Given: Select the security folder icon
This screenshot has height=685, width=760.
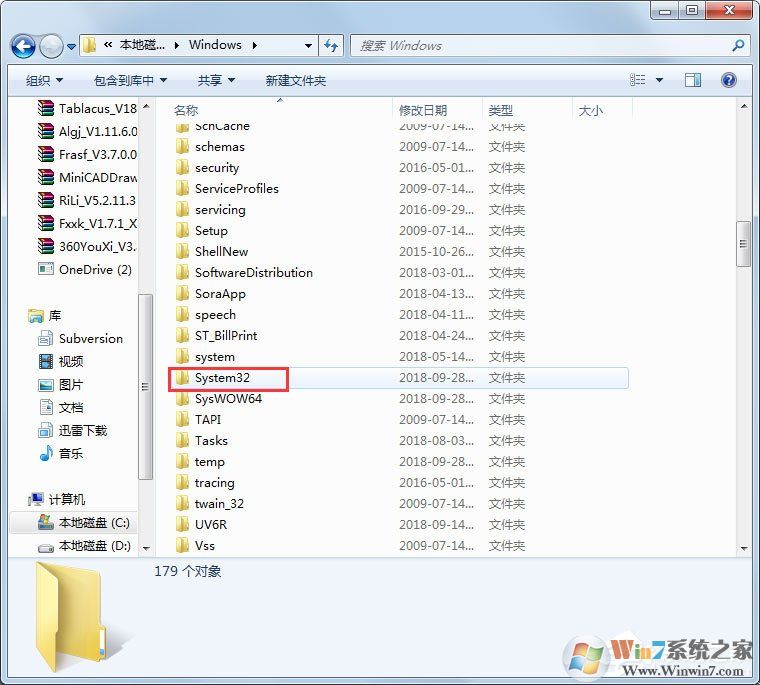Looking at the screenshot, I should tap(182, 167).
